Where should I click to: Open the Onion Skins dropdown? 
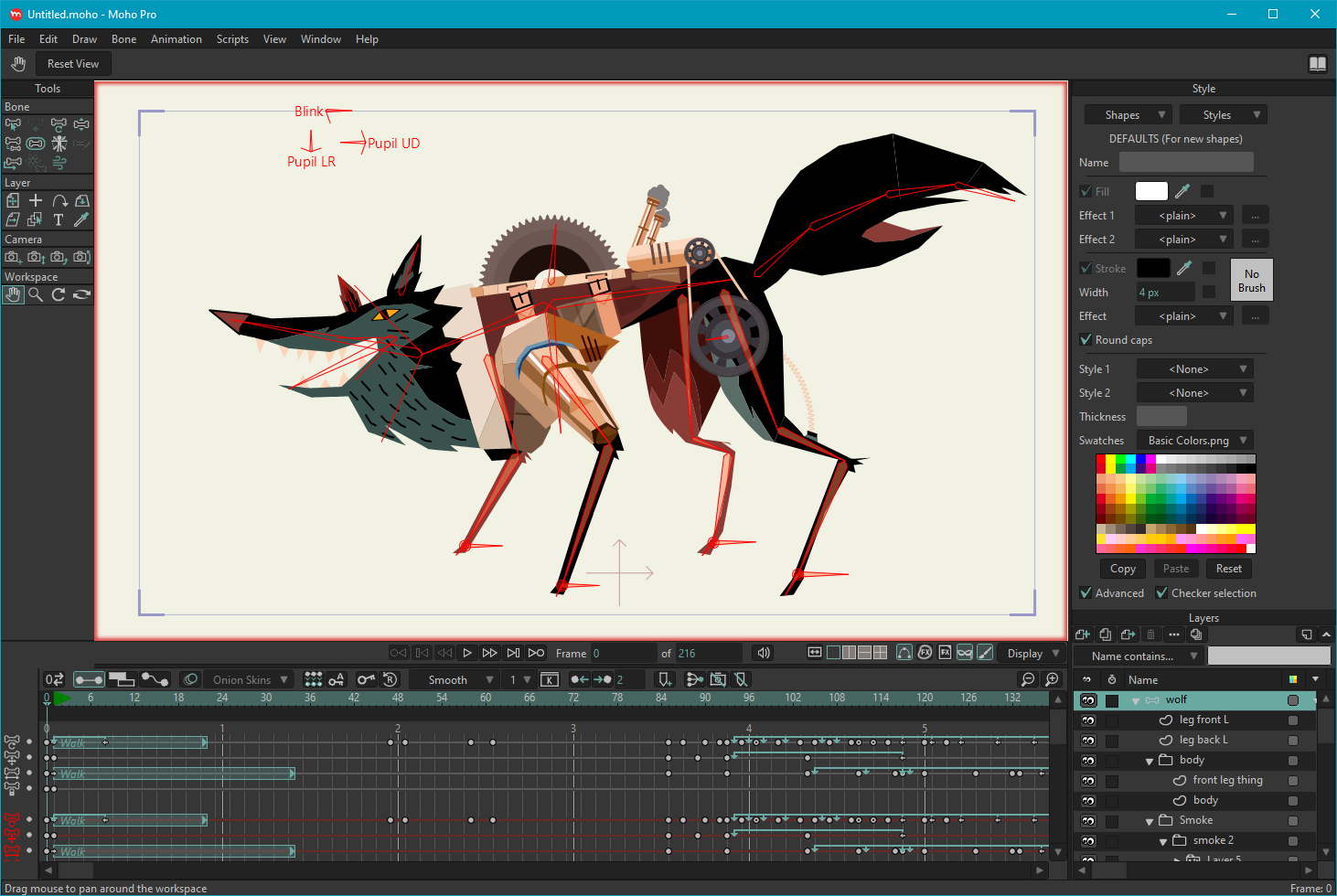(x=249, y=679)
